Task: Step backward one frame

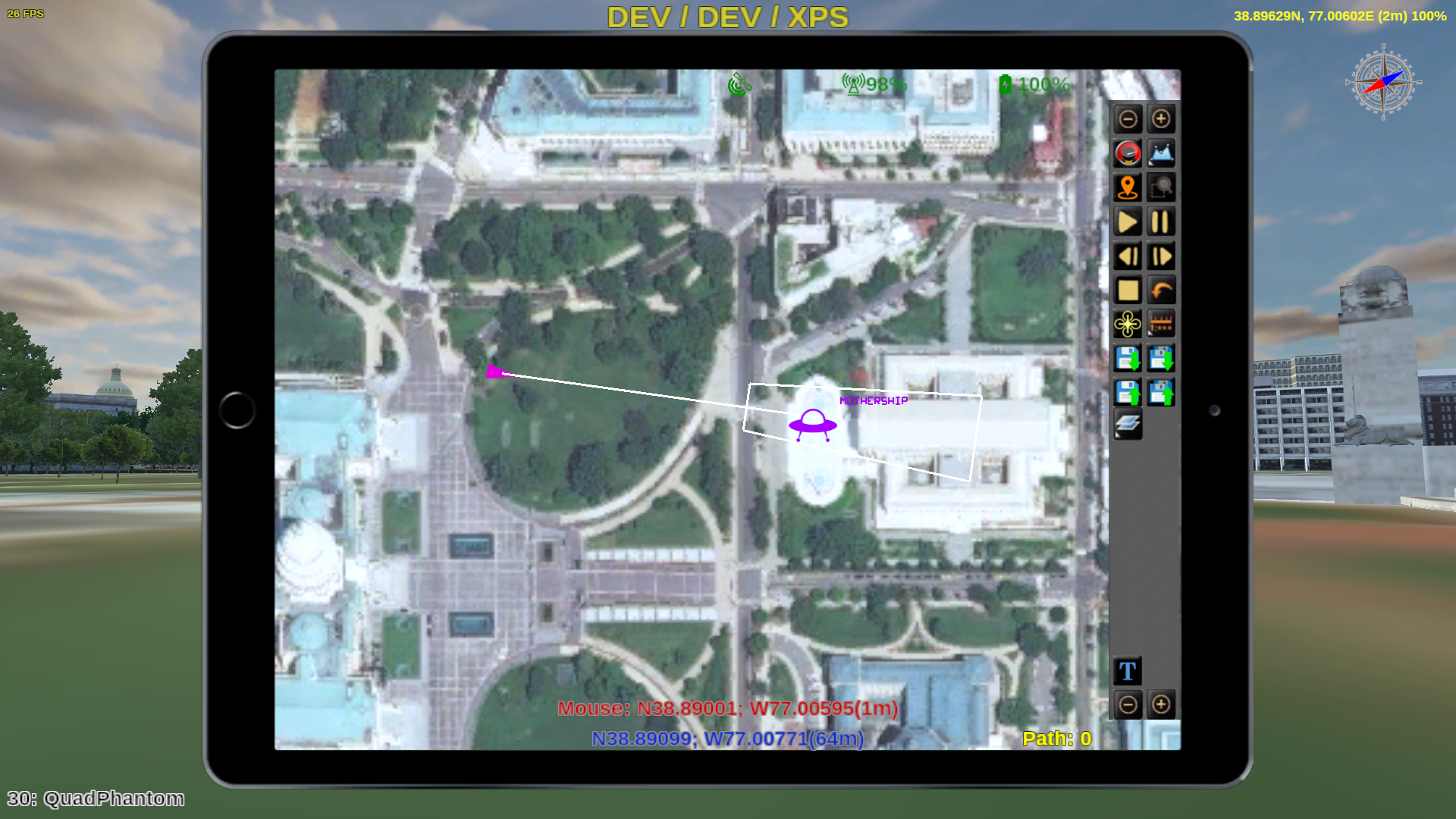Action: (x=1128, y=256)
